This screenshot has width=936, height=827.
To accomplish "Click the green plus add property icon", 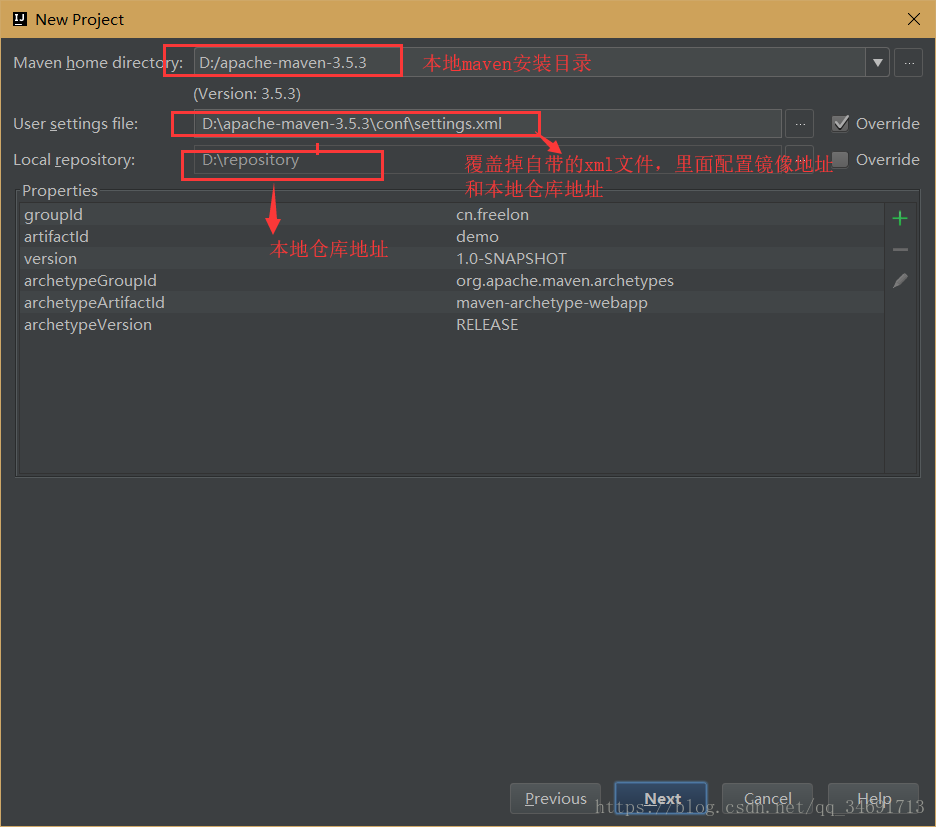I will click(x=900, y=219).
